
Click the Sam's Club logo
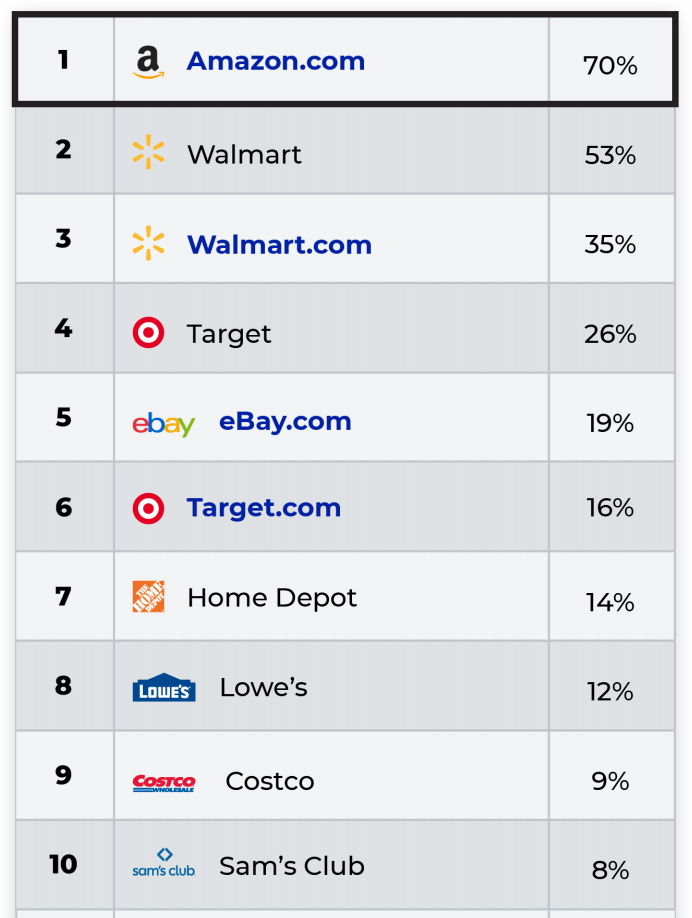pyautogui.click(x=164, y=864)
